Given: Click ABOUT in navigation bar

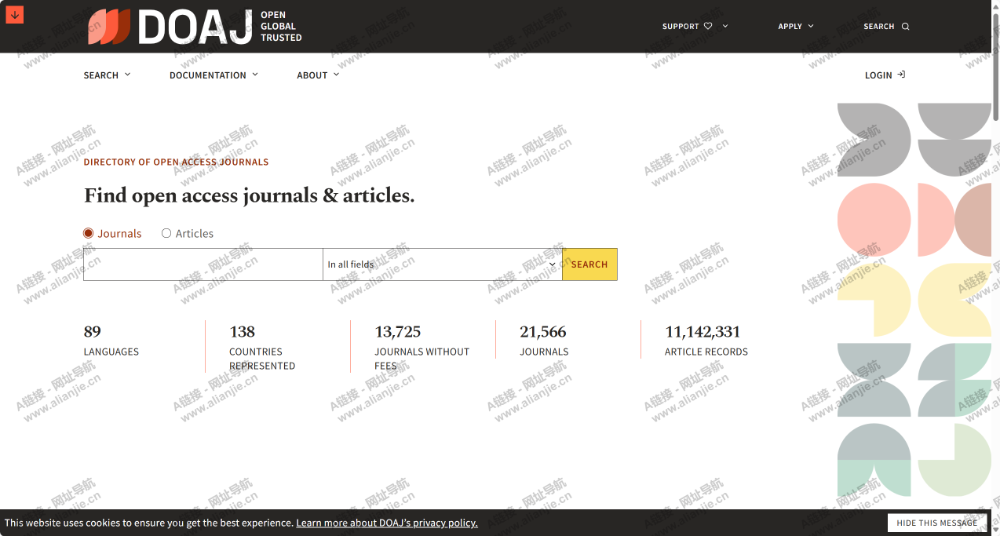Looking at the screenshot, I should (x=312, y=75).
